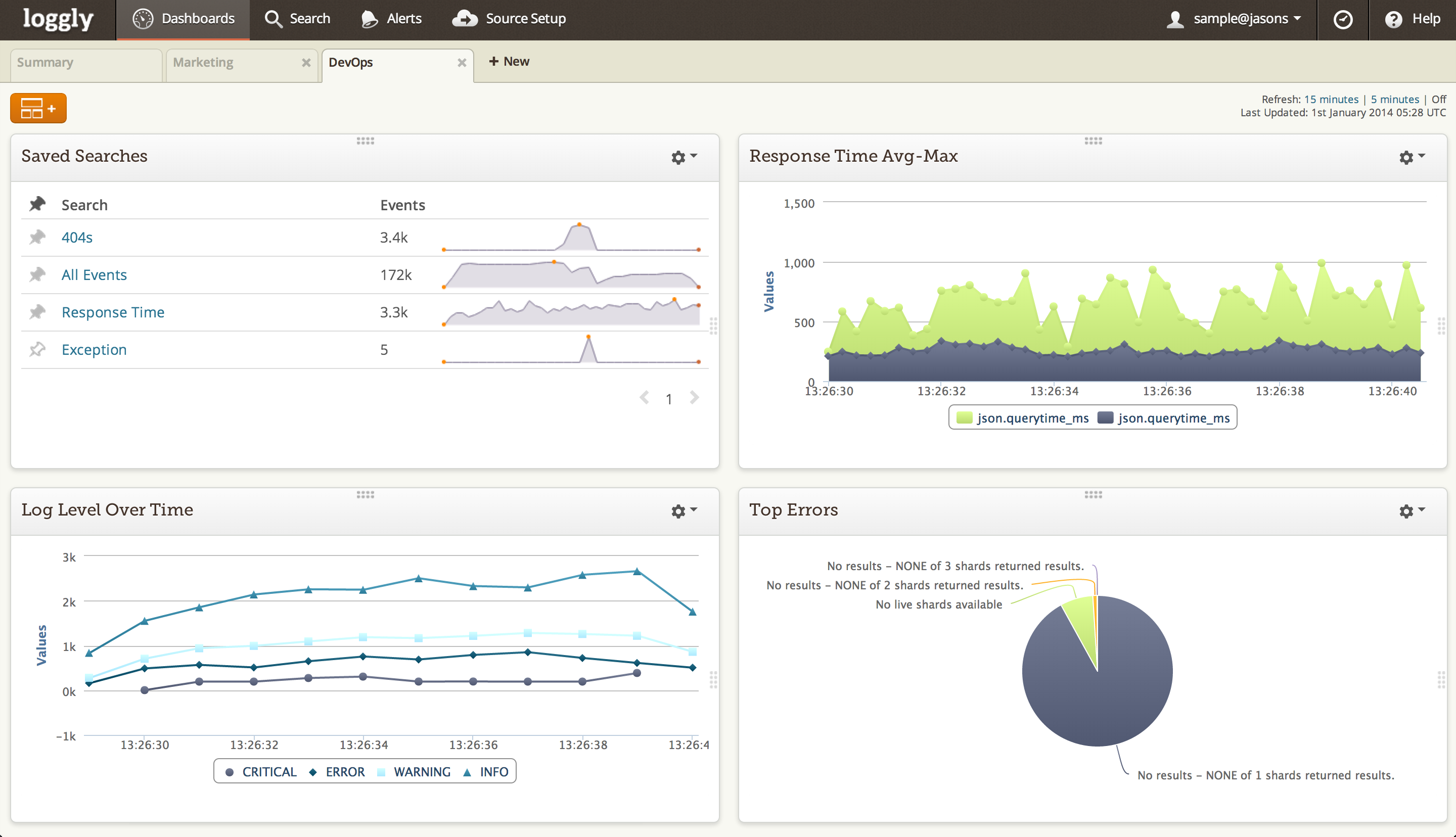Image resolution: width=1456 pixels, height=837 pixels.
Task: Click the Search column header
Action: (84, 205)
